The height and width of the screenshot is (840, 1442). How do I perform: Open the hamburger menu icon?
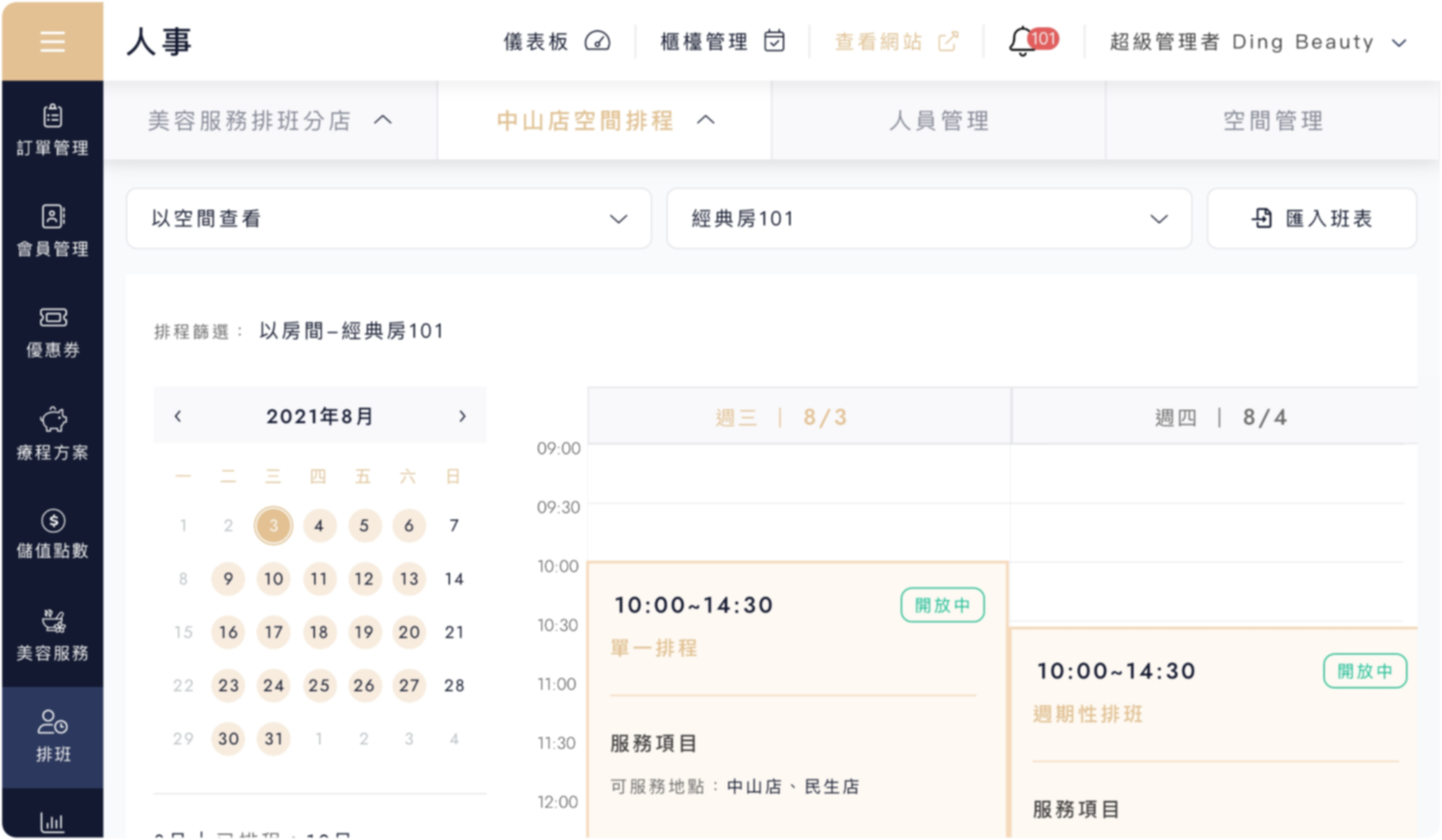52,42
